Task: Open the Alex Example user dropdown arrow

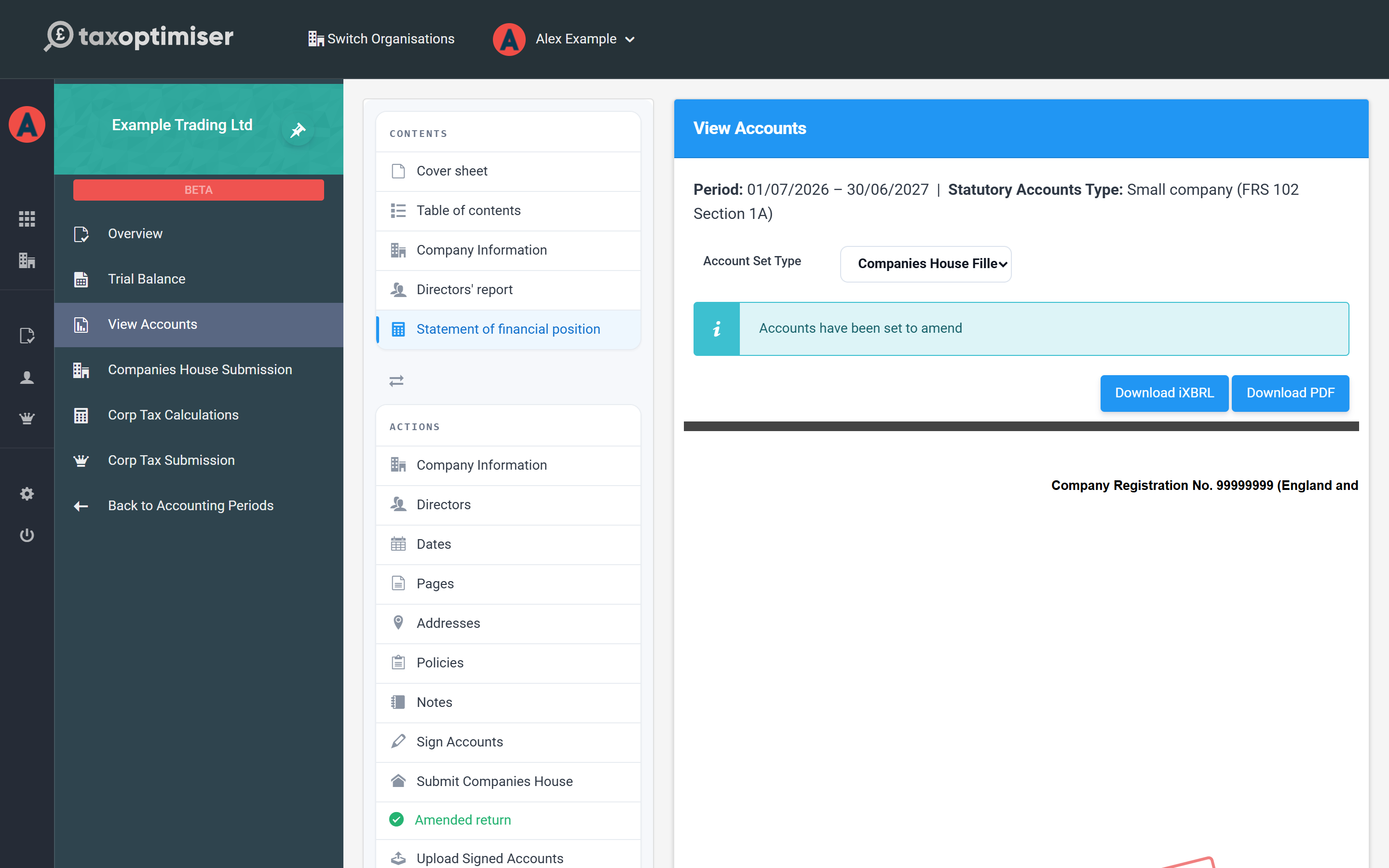Action: pos(630,40)
